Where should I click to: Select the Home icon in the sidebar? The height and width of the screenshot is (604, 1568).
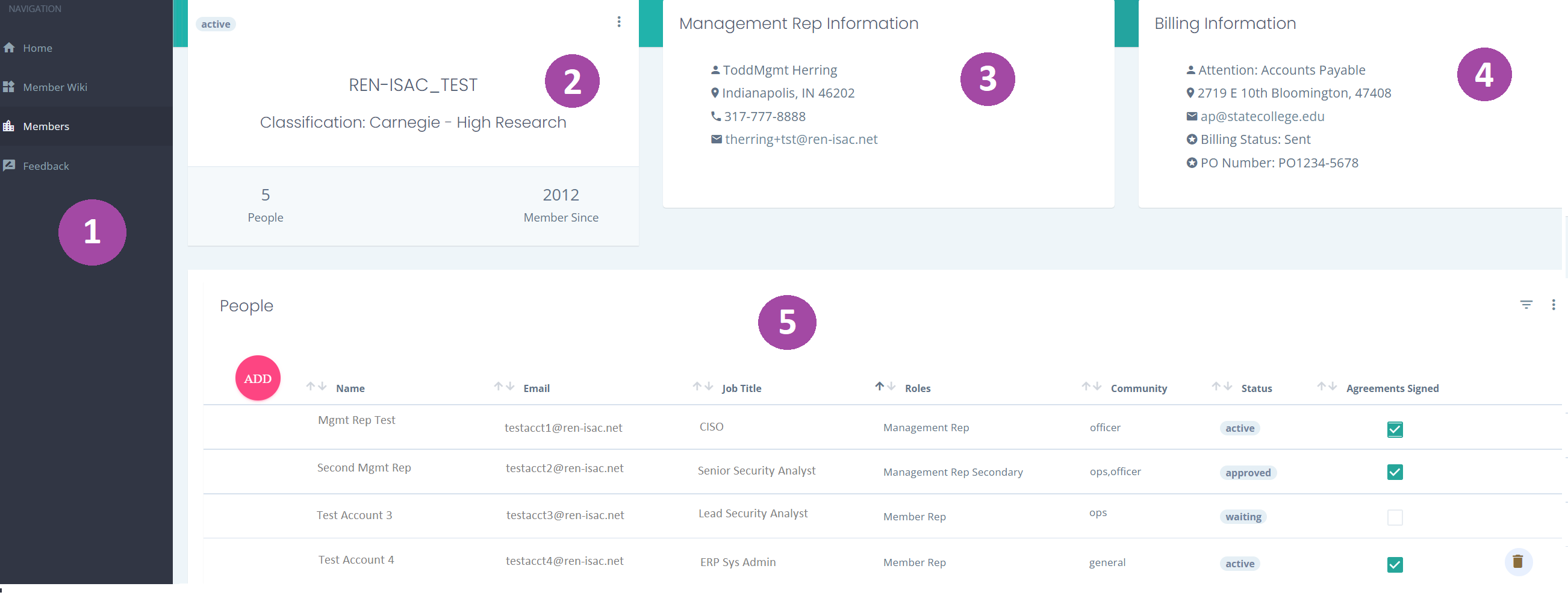pos(10,48)
